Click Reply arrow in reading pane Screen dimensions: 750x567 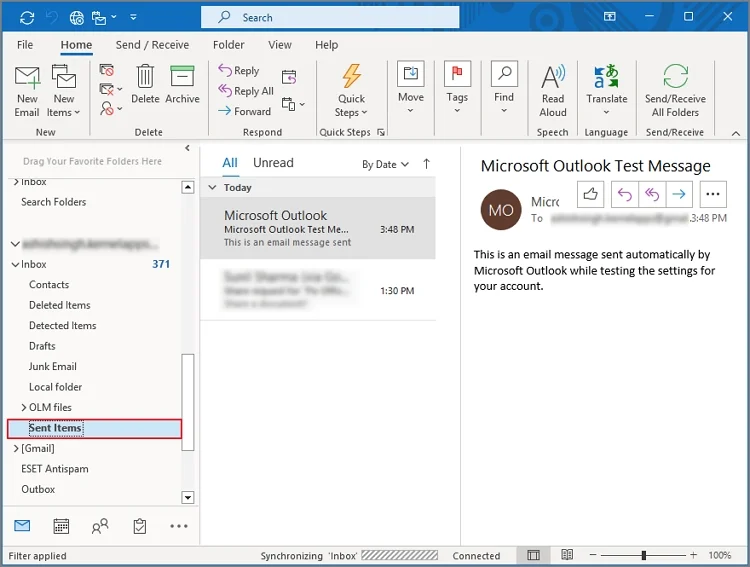coord(625,194)
